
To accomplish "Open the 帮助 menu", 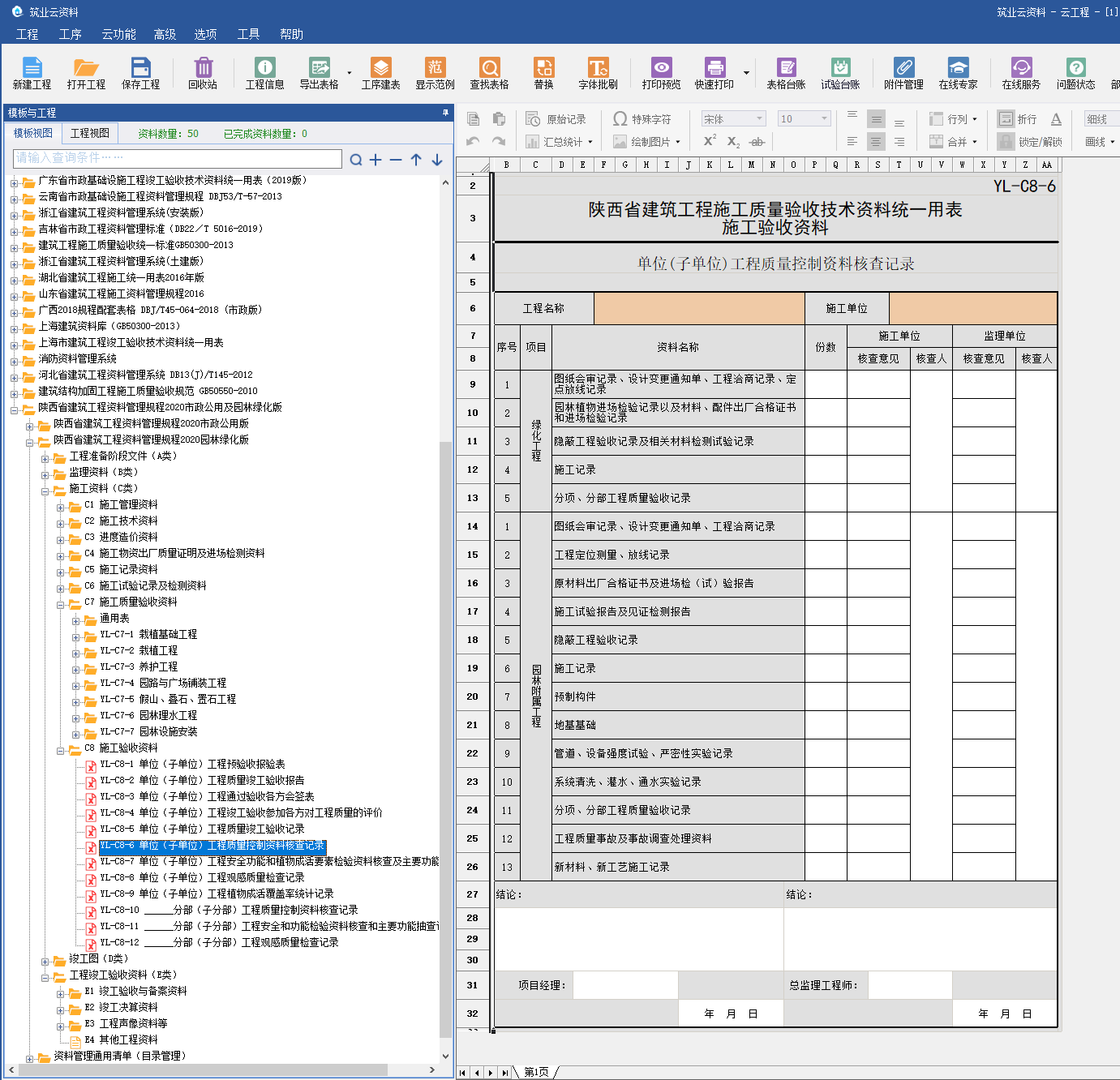I will [x=291, y=34].
